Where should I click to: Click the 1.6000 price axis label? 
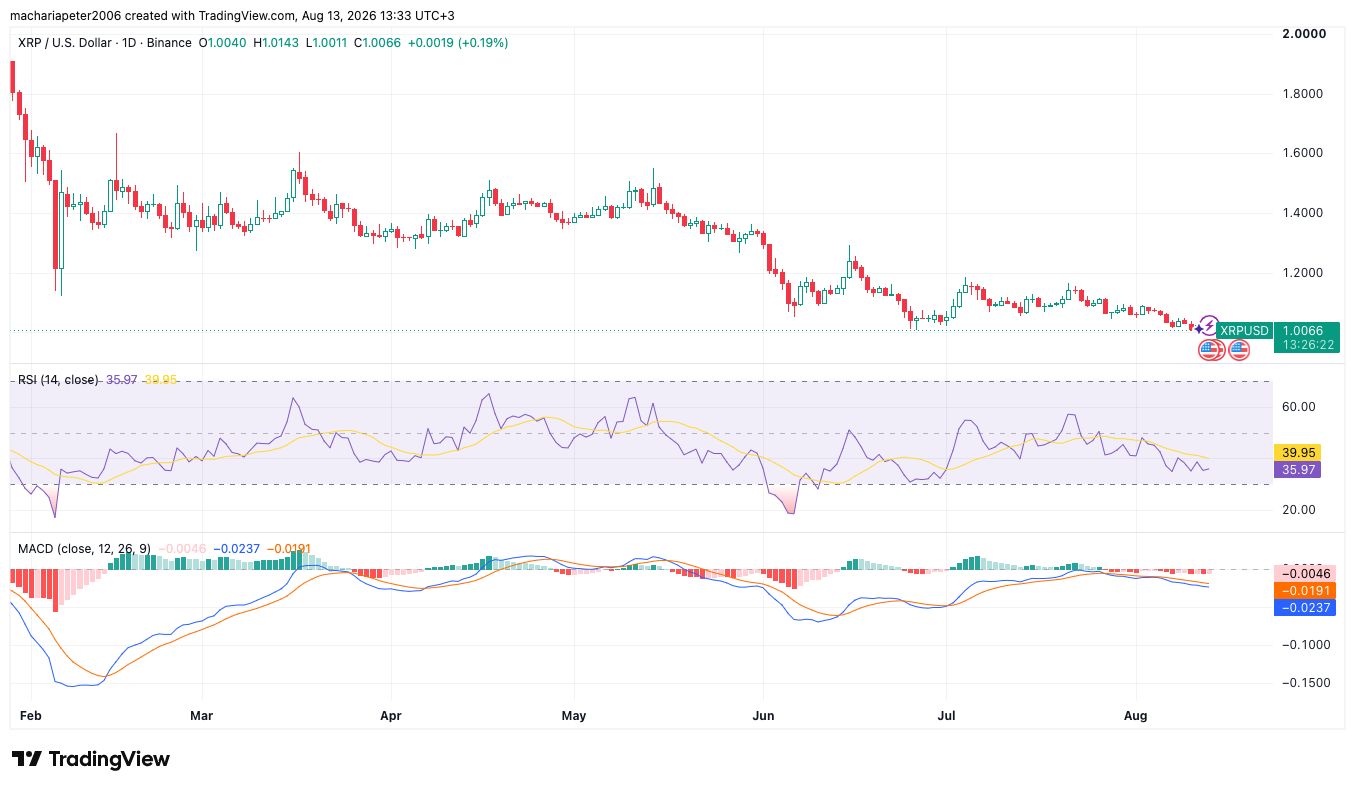(x=1304, y=153)
